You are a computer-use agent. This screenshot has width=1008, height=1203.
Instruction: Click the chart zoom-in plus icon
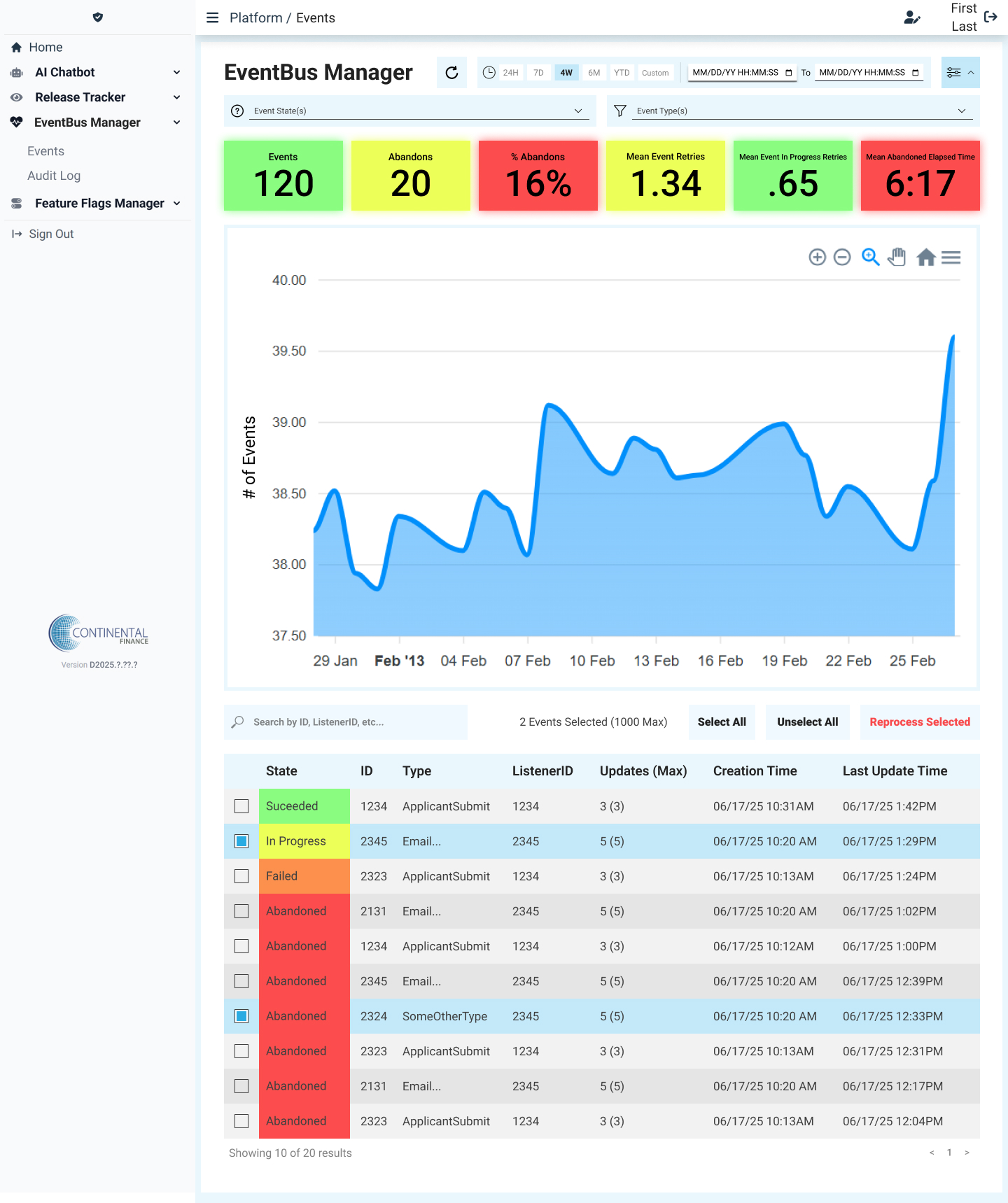pos(817,258)
